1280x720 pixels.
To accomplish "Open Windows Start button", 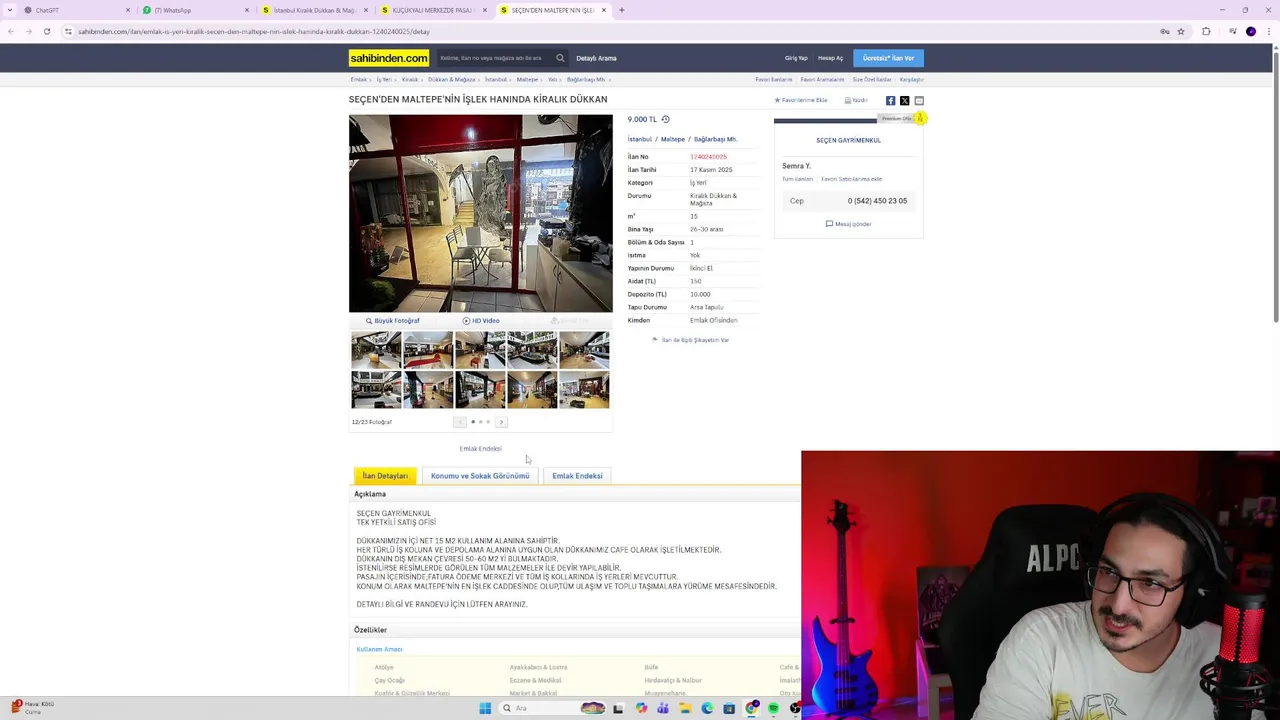I will pos(485,708).
